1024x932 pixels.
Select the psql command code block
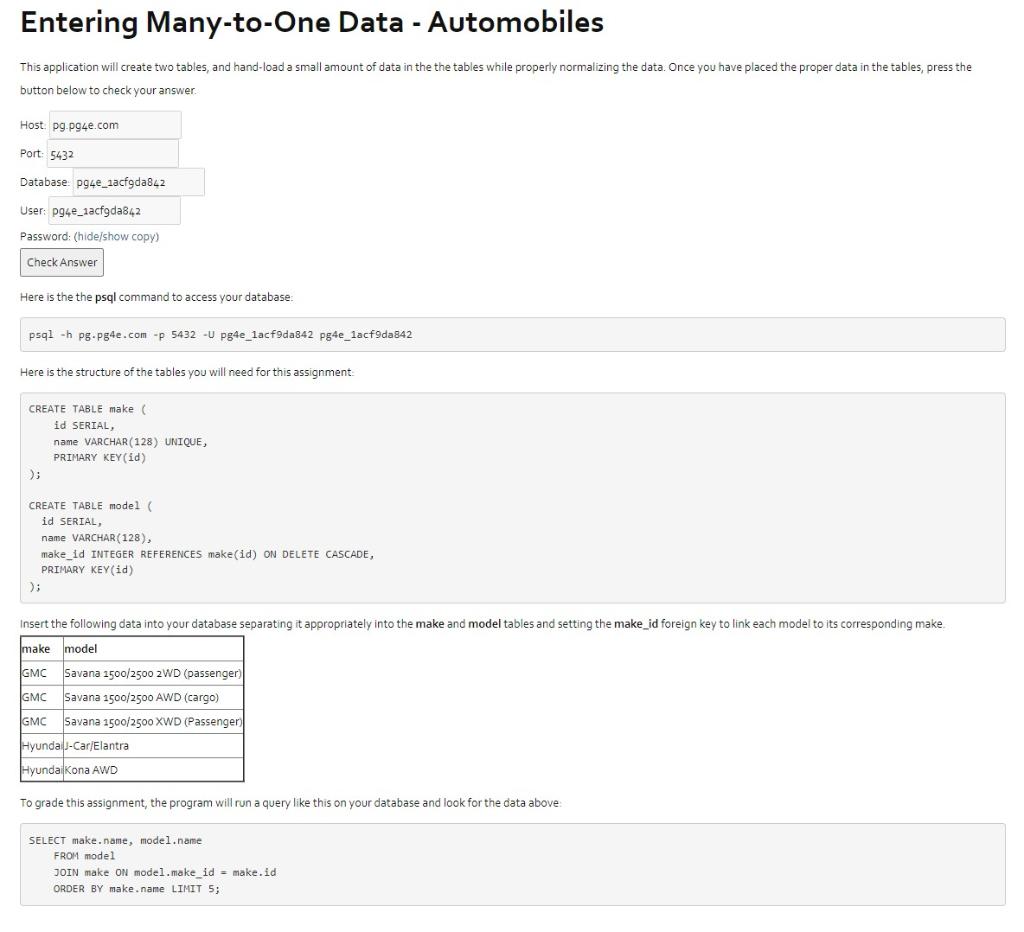[512, 333]
